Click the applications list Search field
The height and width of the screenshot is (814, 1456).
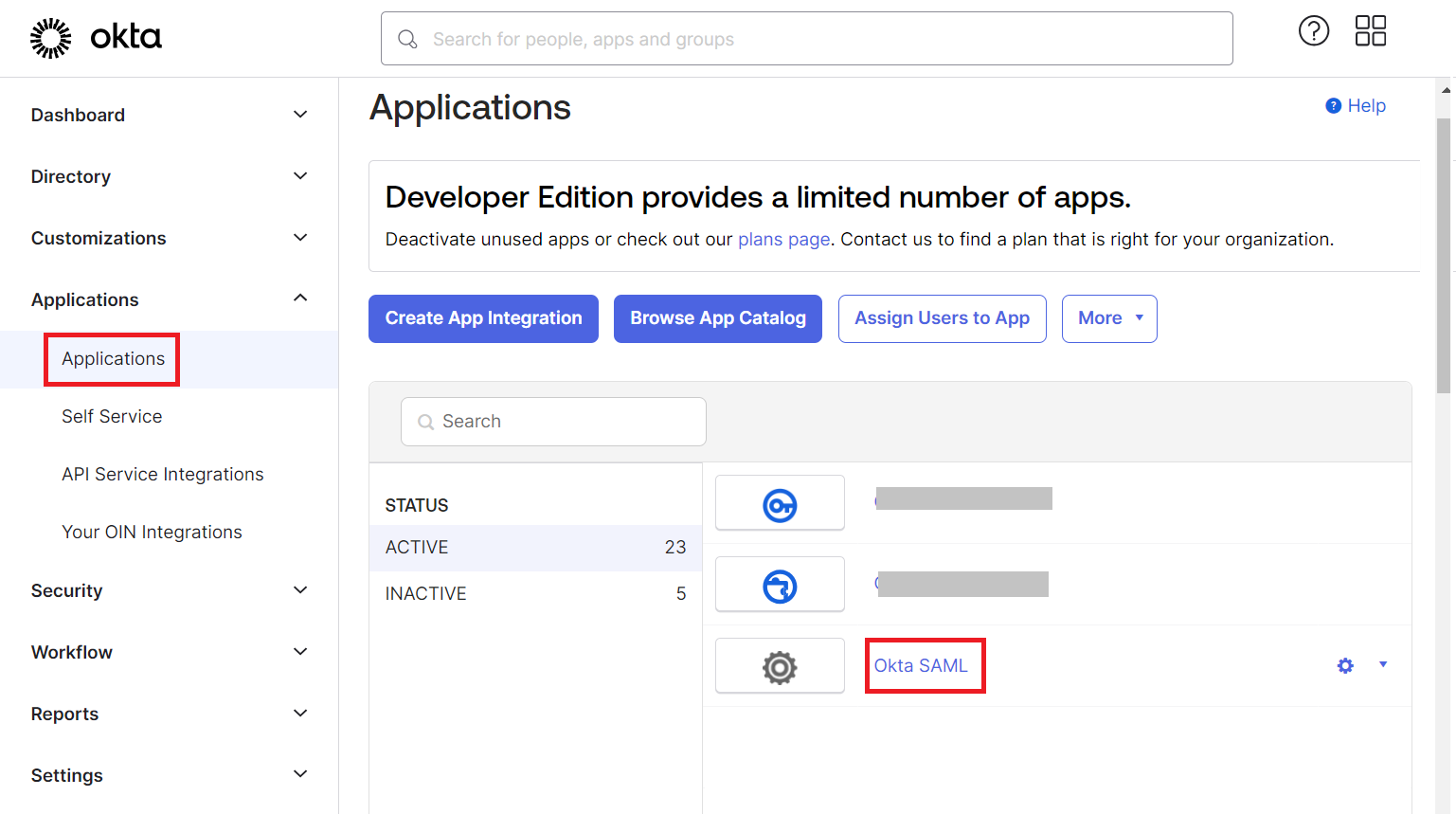[x=553, y=422]
